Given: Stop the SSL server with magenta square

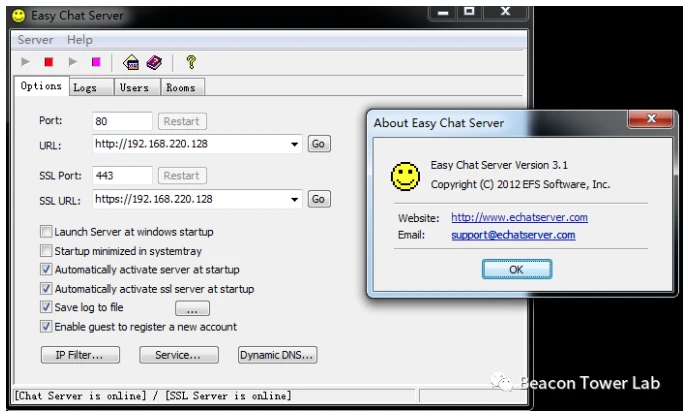Looking at the screenshot, I should (96, 62).
